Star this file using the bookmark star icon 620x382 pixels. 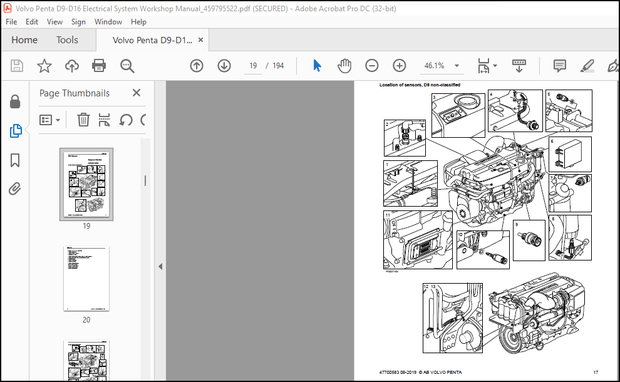pyautogui.click(x=44, y=66)
